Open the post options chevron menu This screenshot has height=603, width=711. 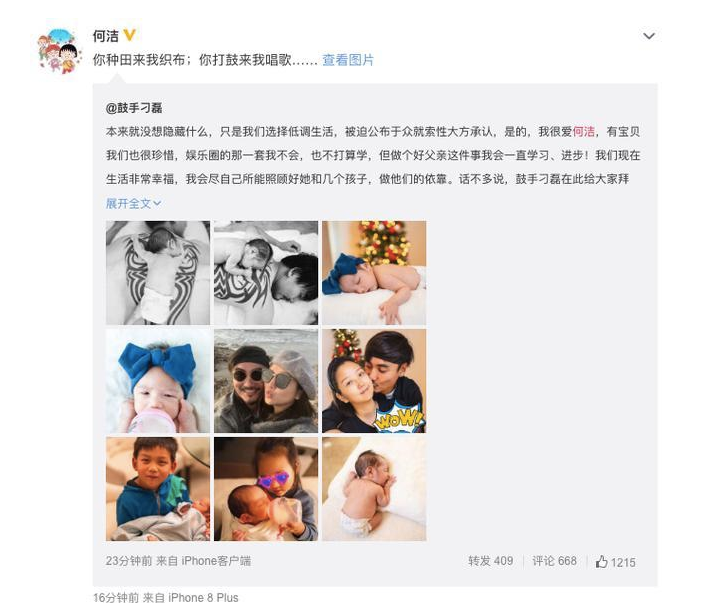[649, 36]
